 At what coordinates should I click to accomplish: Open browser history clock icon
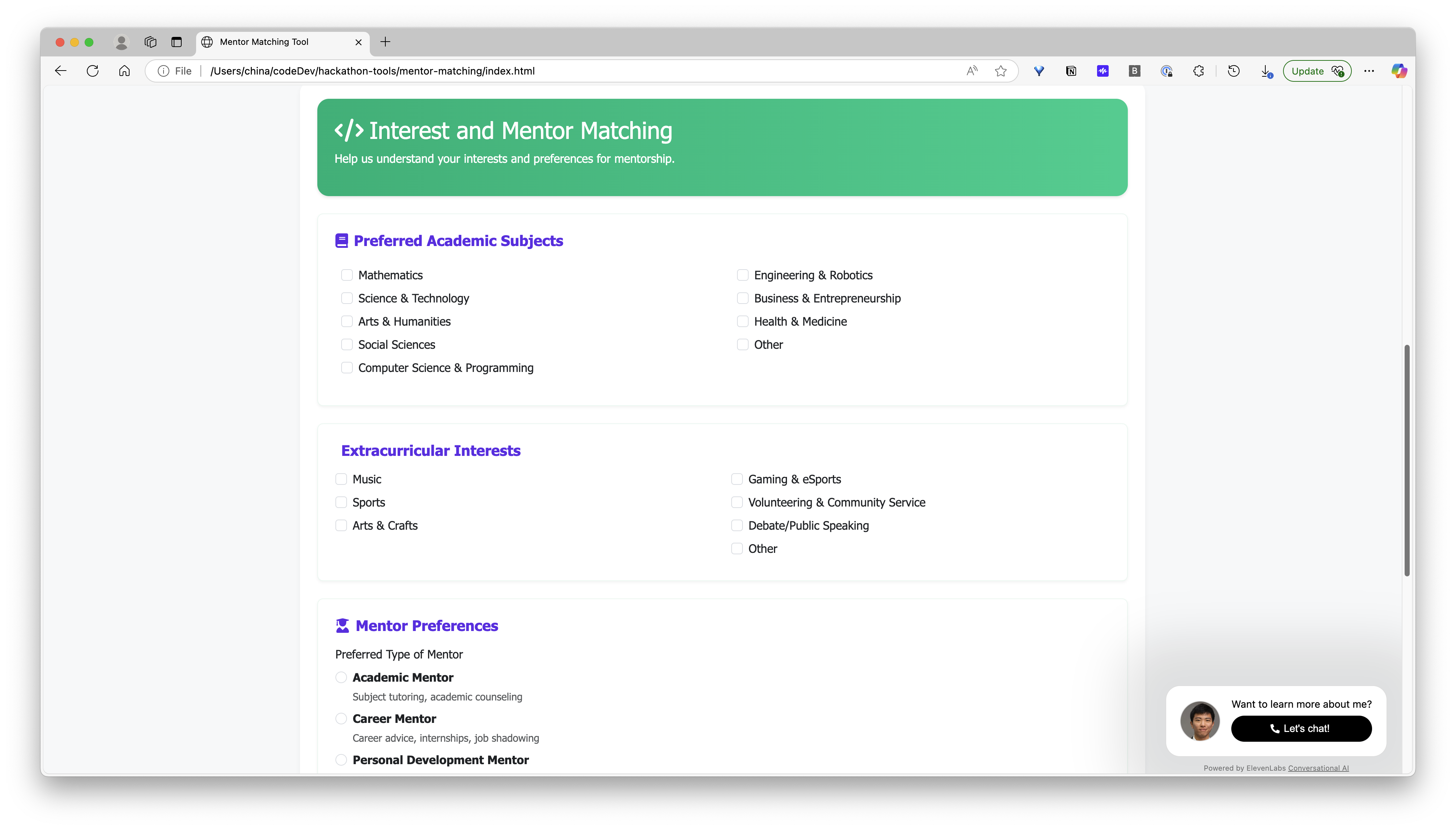pos(1234,71)
